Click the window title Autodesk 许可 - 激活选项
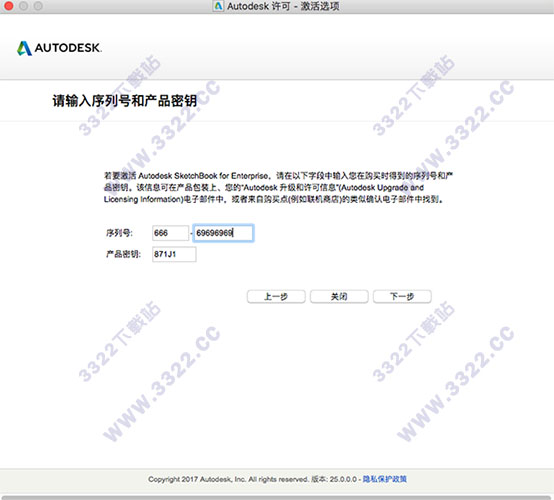The width and height of the screenshot is (554, 500). click(x=283, y=6)
